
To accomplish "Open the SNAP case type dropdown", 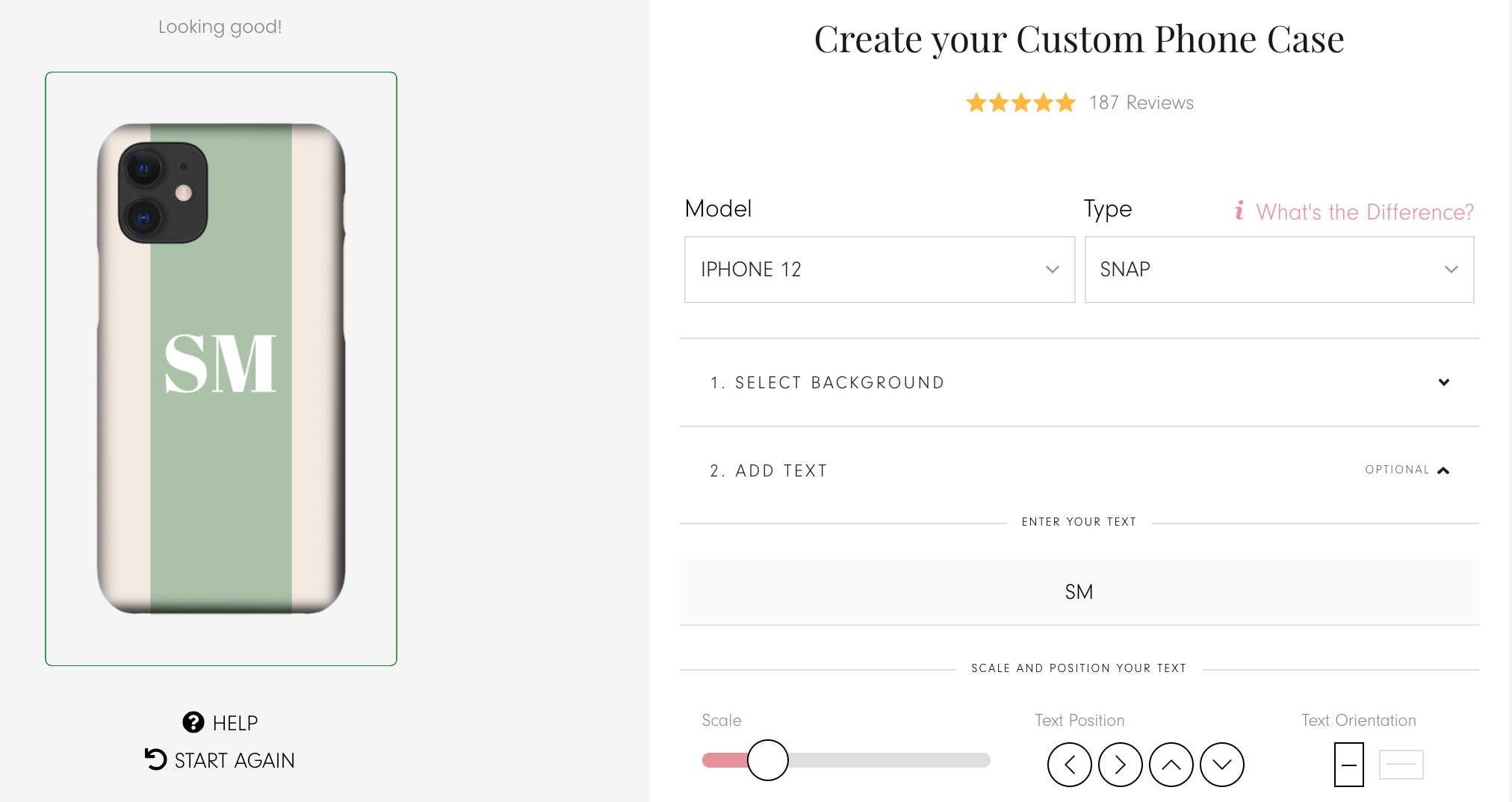I will click(x=1279, y=270).
